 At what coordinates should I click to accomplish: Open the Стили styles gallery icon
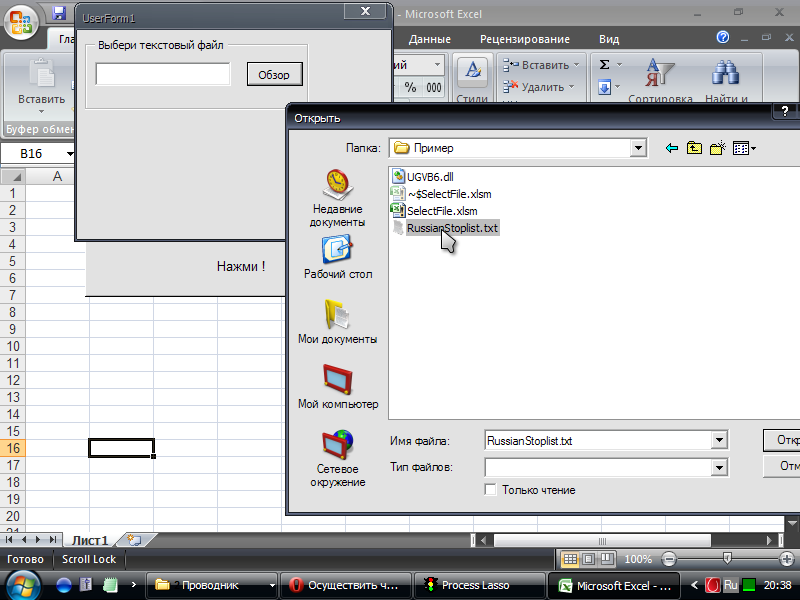pos(472,70)
